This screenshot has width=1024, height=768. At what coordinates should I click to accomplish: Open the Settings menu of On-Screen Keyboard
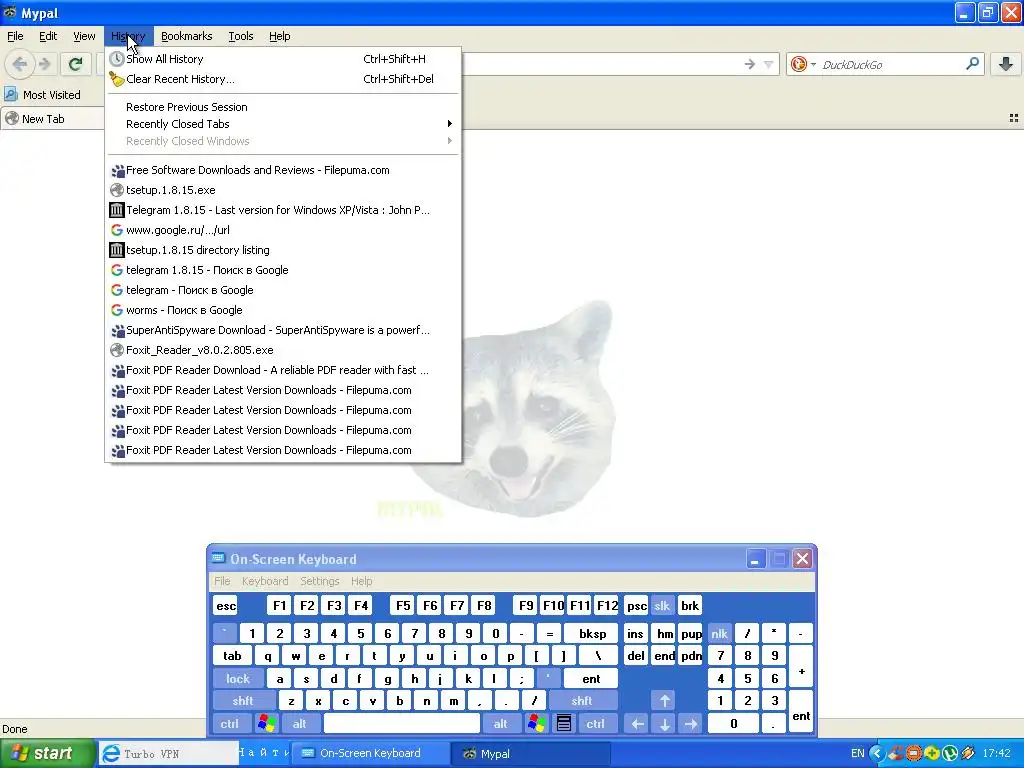point(319,581)
